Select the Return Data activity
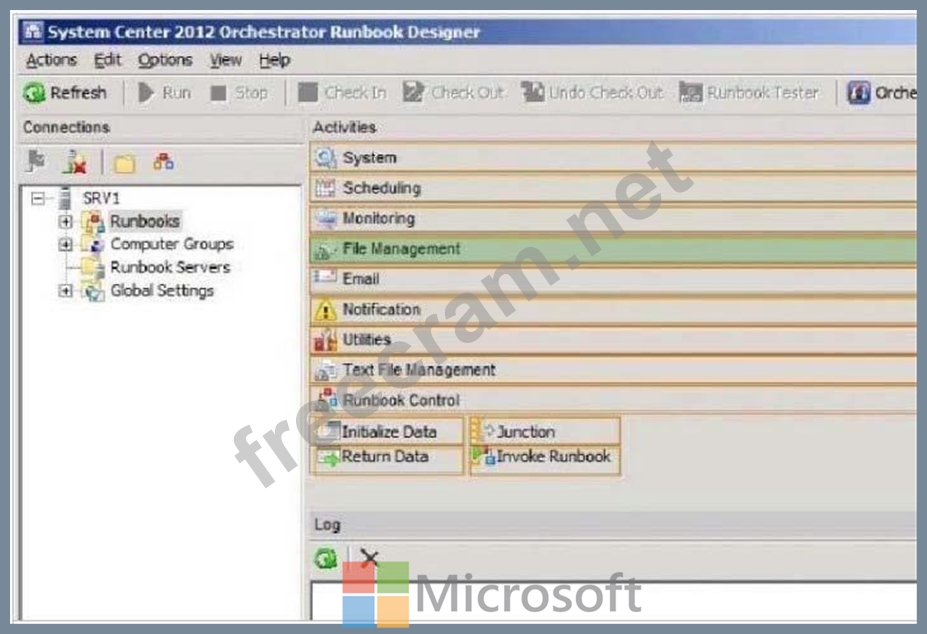 [388, 458]
